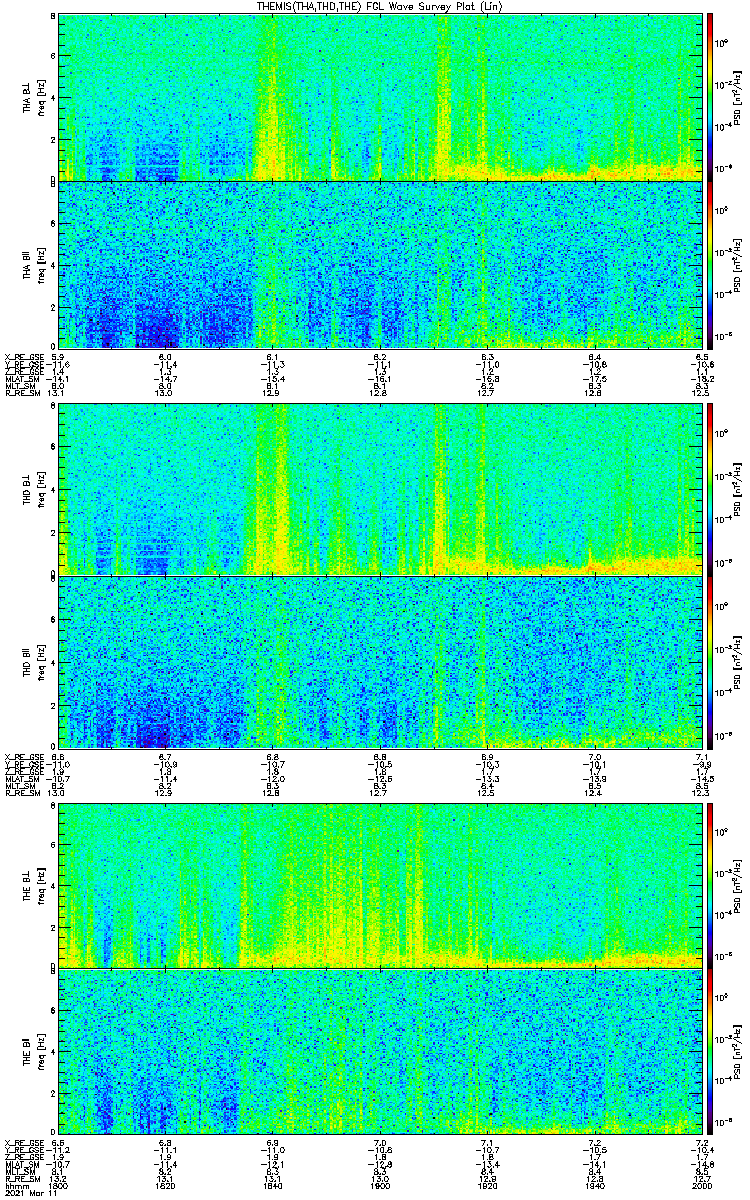Image resolution: width=750 pixels, height=1200 pixels.
Task: Click the "1940" time tick label
Action: (595, 1187)
